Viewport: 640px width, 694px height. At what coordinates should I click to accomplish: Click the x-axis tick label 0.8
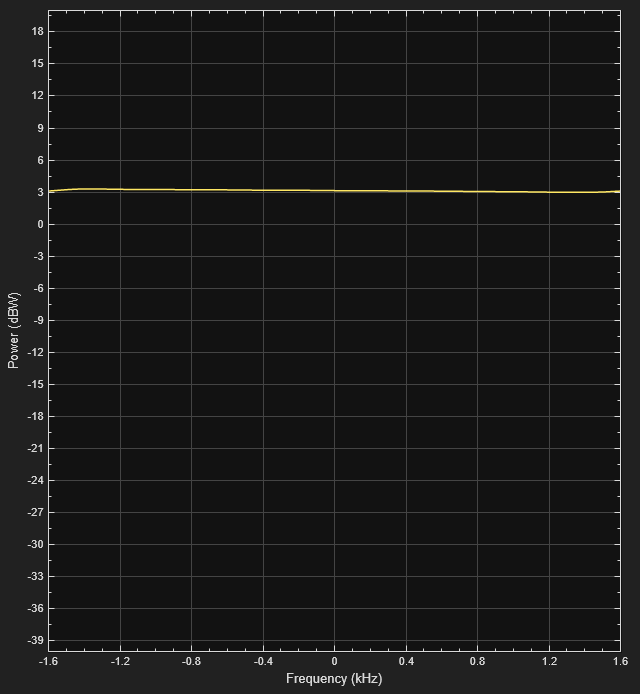pyautogui.click(x=478, y=661)
